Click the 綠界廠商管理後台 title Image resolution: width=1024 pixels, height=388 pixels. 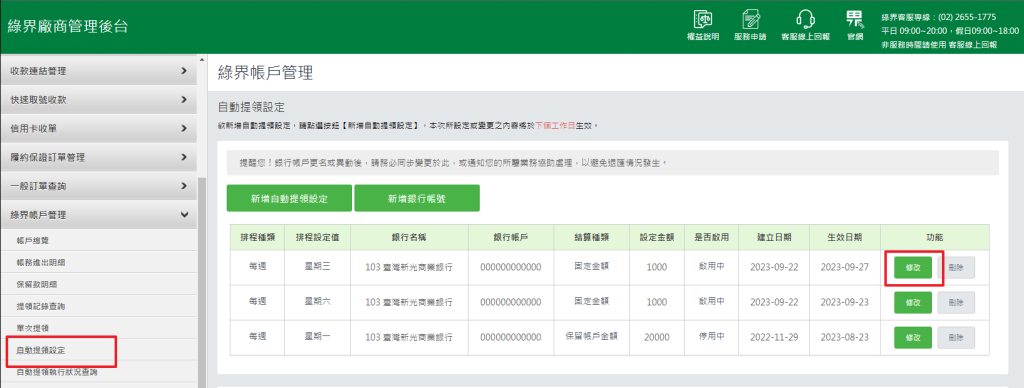coord(68,27)
